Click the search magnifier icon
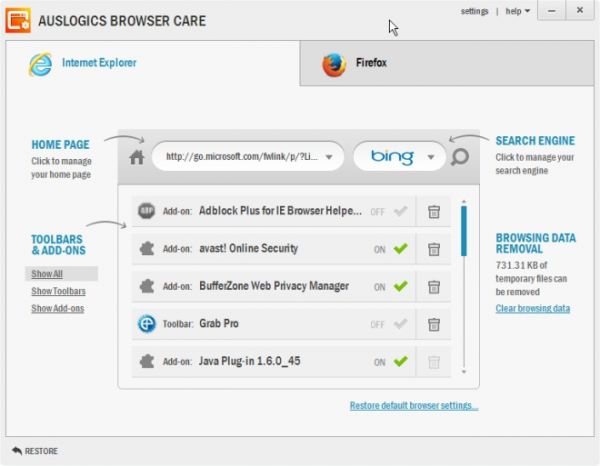Screen dimensions: 600x466 (460, 157)
